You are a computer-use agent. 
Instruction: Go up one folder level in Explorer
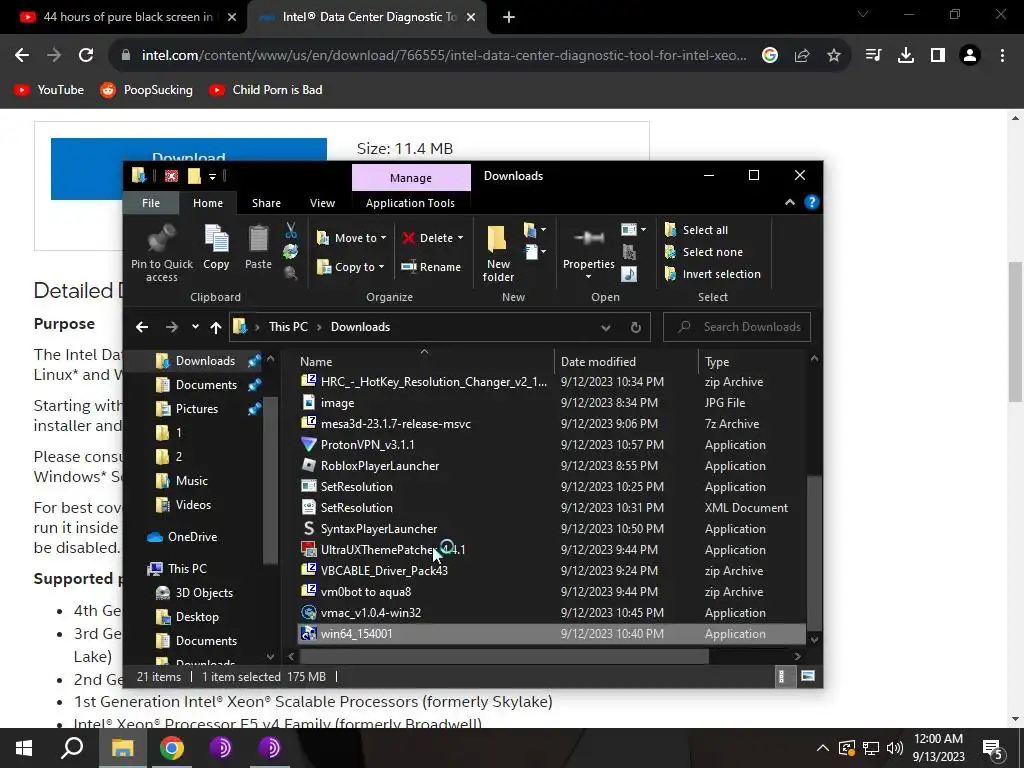click(216, 327)
